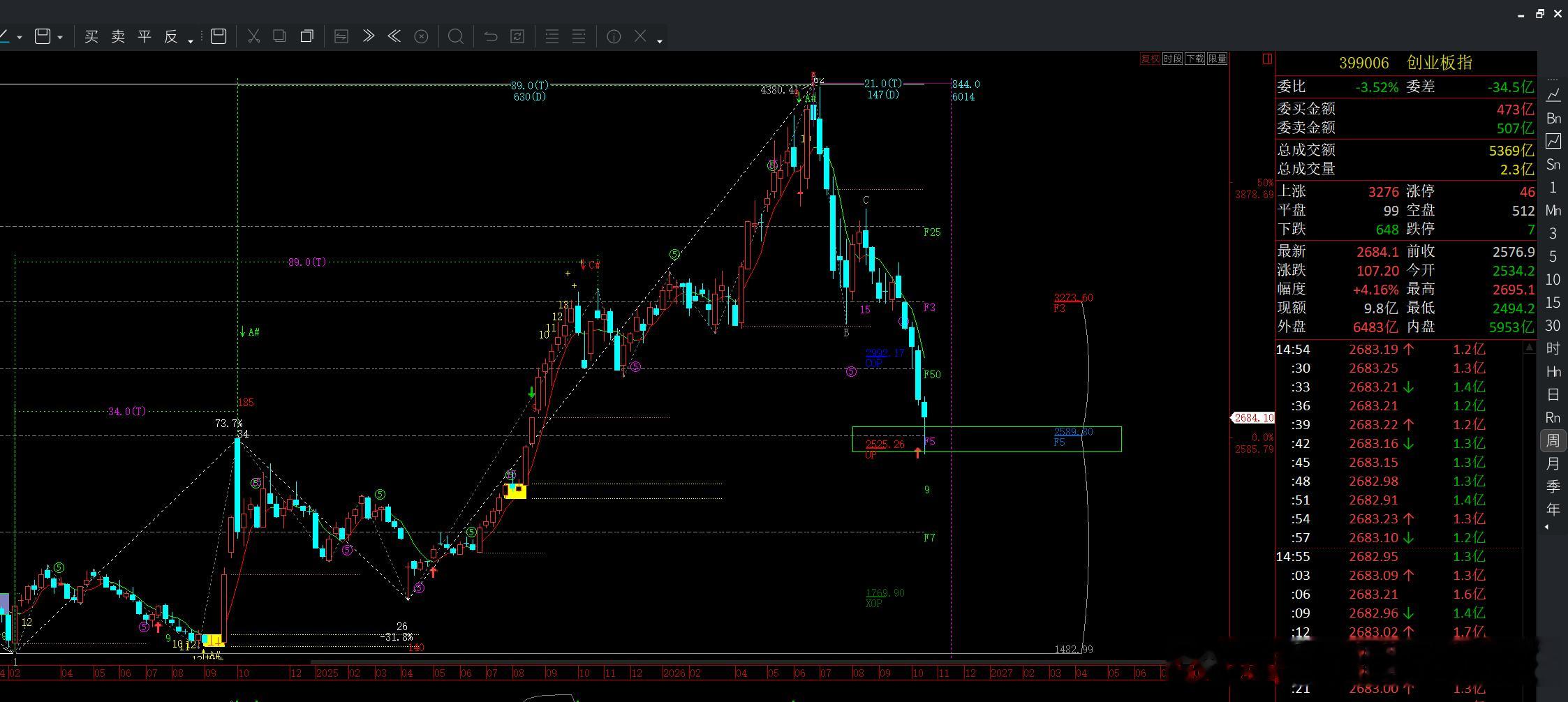This screenshot has height=702, width=1568.
Task: Open the line drawing tool dropdown arrow
Action: tap(20, 38)
